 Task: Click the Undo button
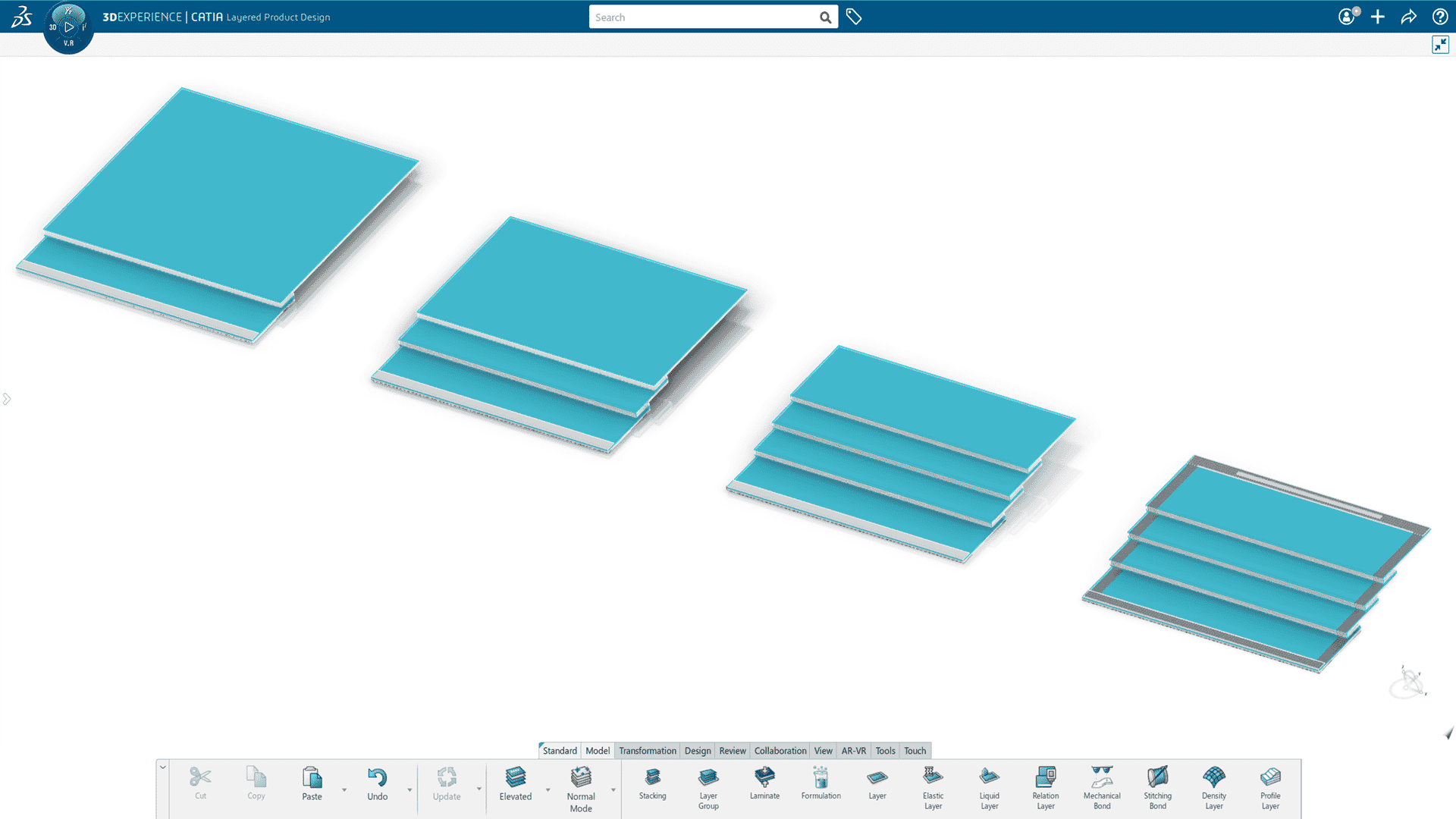(378, 783)
